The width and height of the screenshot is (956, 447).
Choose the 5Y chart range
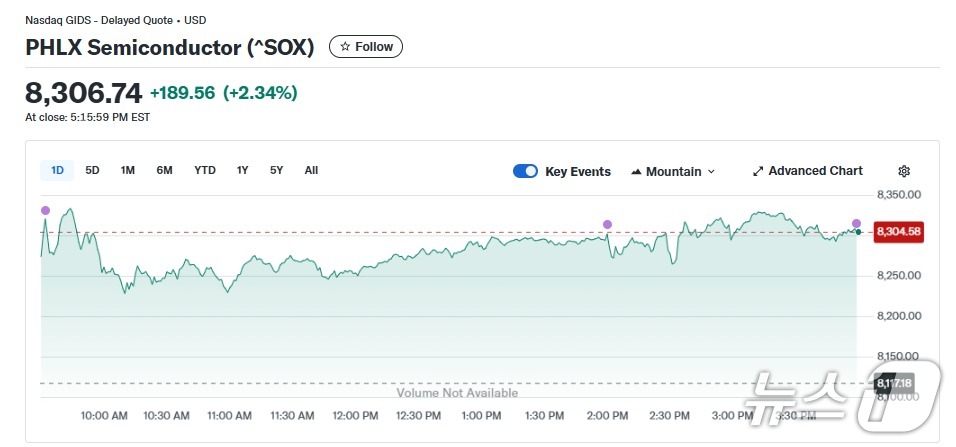[276, 170]
